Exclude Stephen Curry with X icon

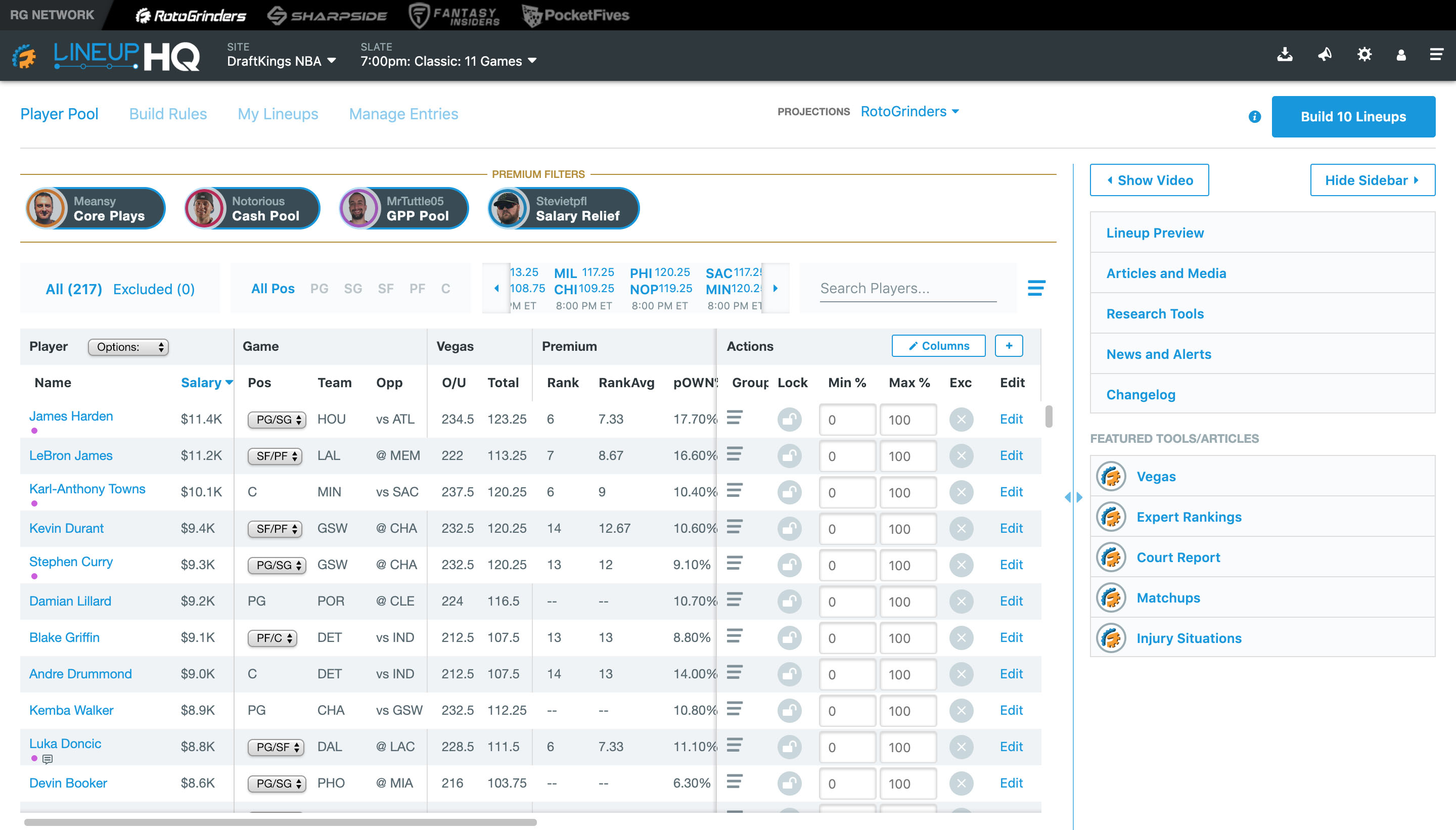pyautogui.click(x=961, y=565)
